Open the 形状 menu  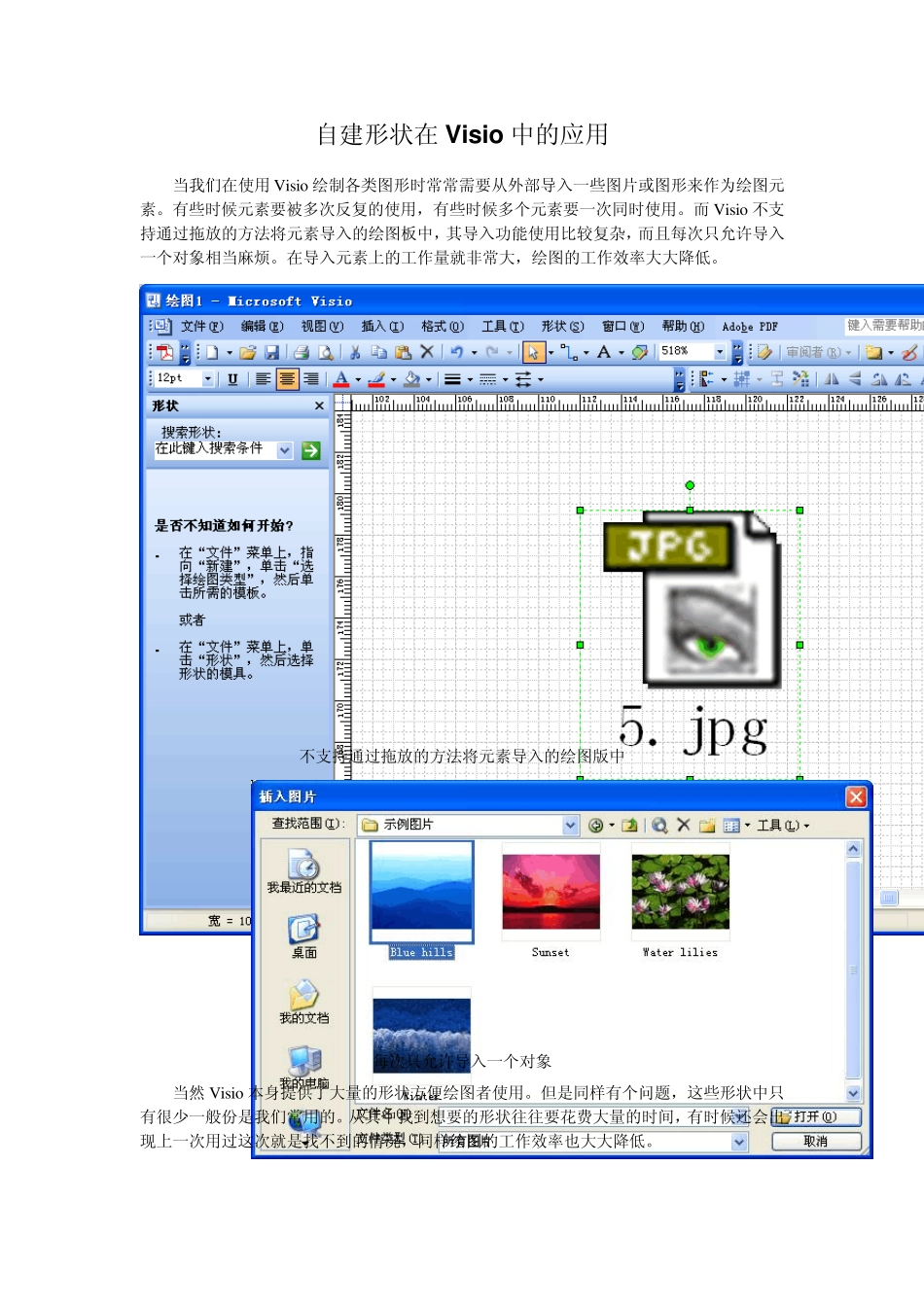point(563,327)
